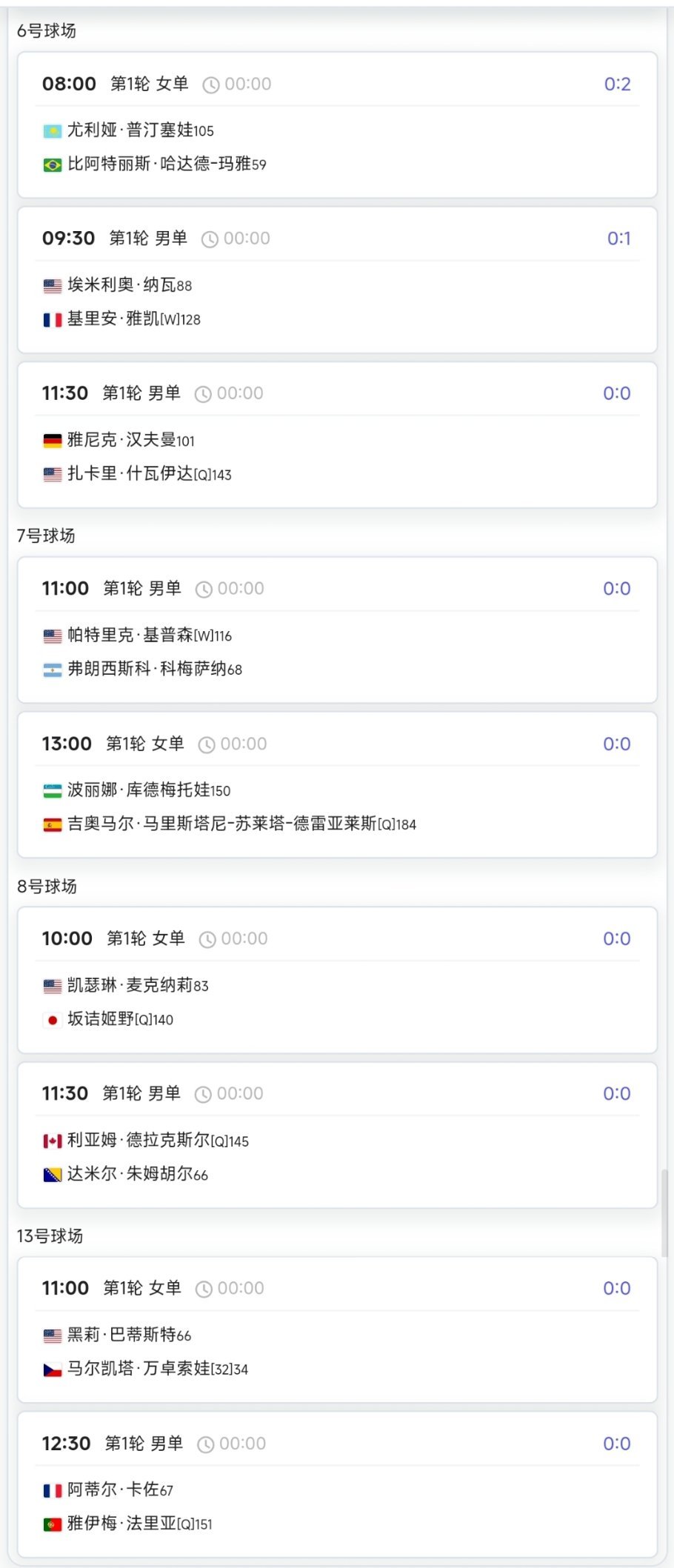Click the Canada flag beside 利亚姆·德拉克斯尔
The height and width of the screenshot is (1568, 674).
52,1141
